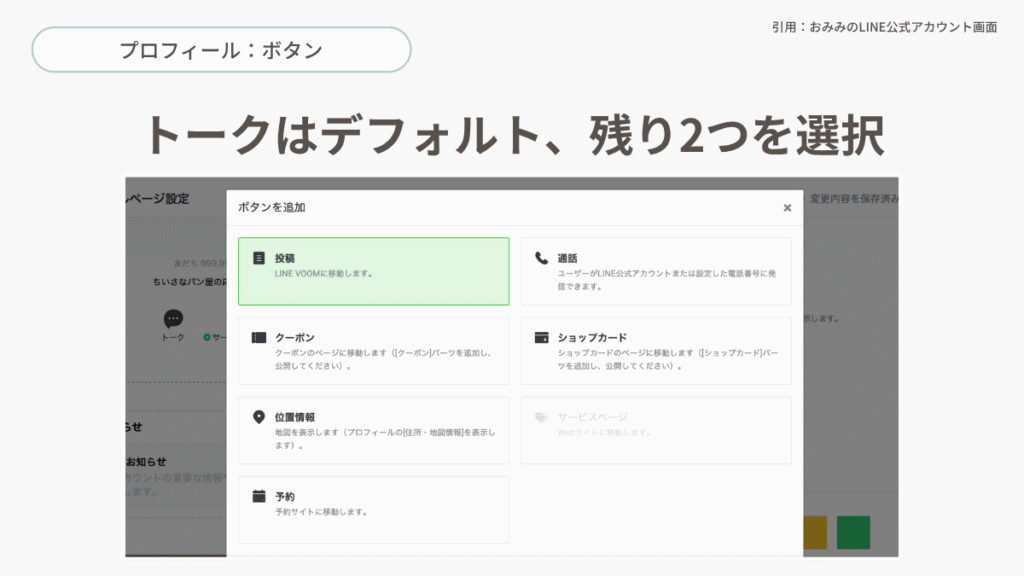
Task: Click the 変更内容を保存済み status text
Action: (853, 198)
